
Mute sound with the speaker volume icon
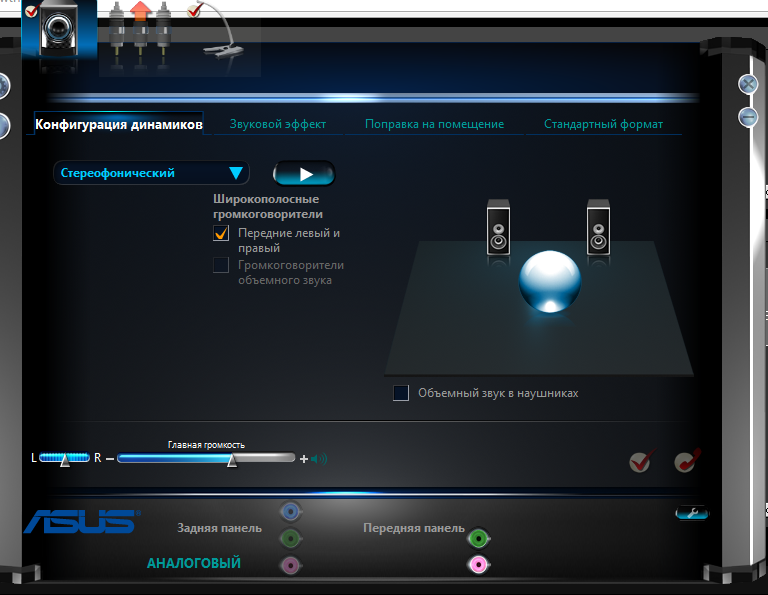319,459
